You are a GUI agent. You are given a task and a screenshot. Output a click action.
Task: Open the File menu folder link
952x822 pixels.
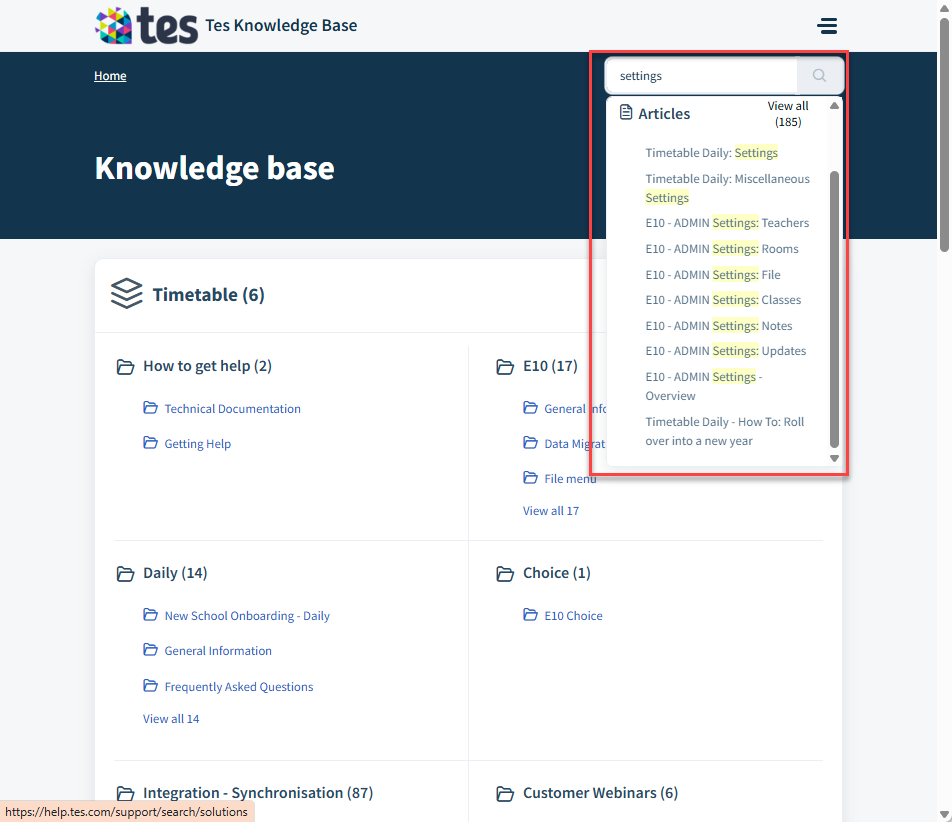(570, 479)
